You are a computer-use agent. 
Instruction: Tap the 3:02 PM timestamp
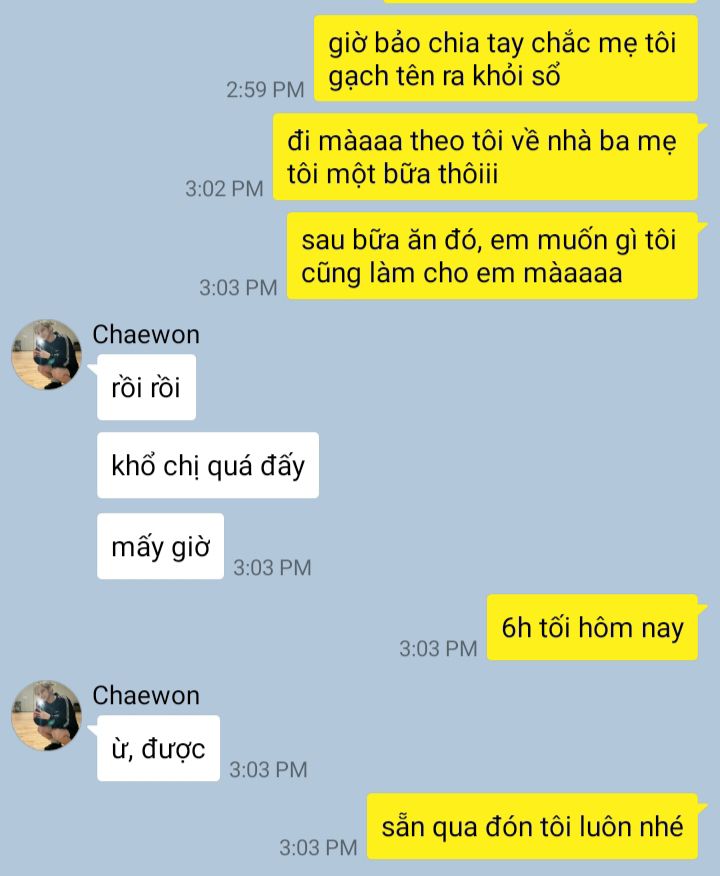pos(224,189)
